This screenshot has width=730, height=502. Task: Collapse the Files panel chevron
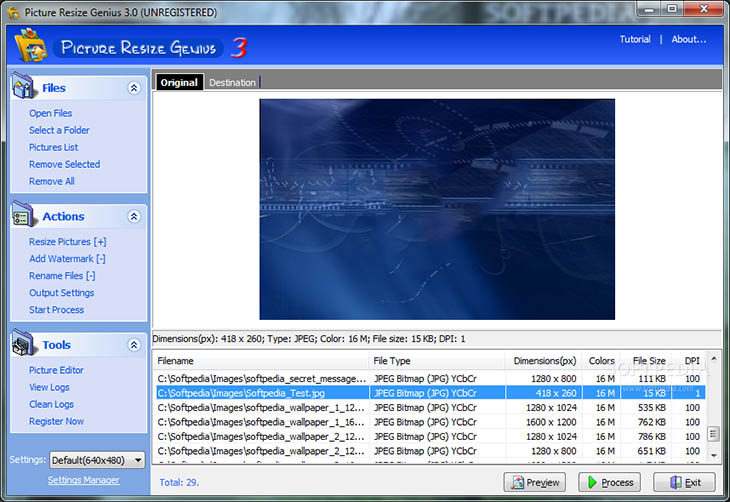tap(134, 88)
